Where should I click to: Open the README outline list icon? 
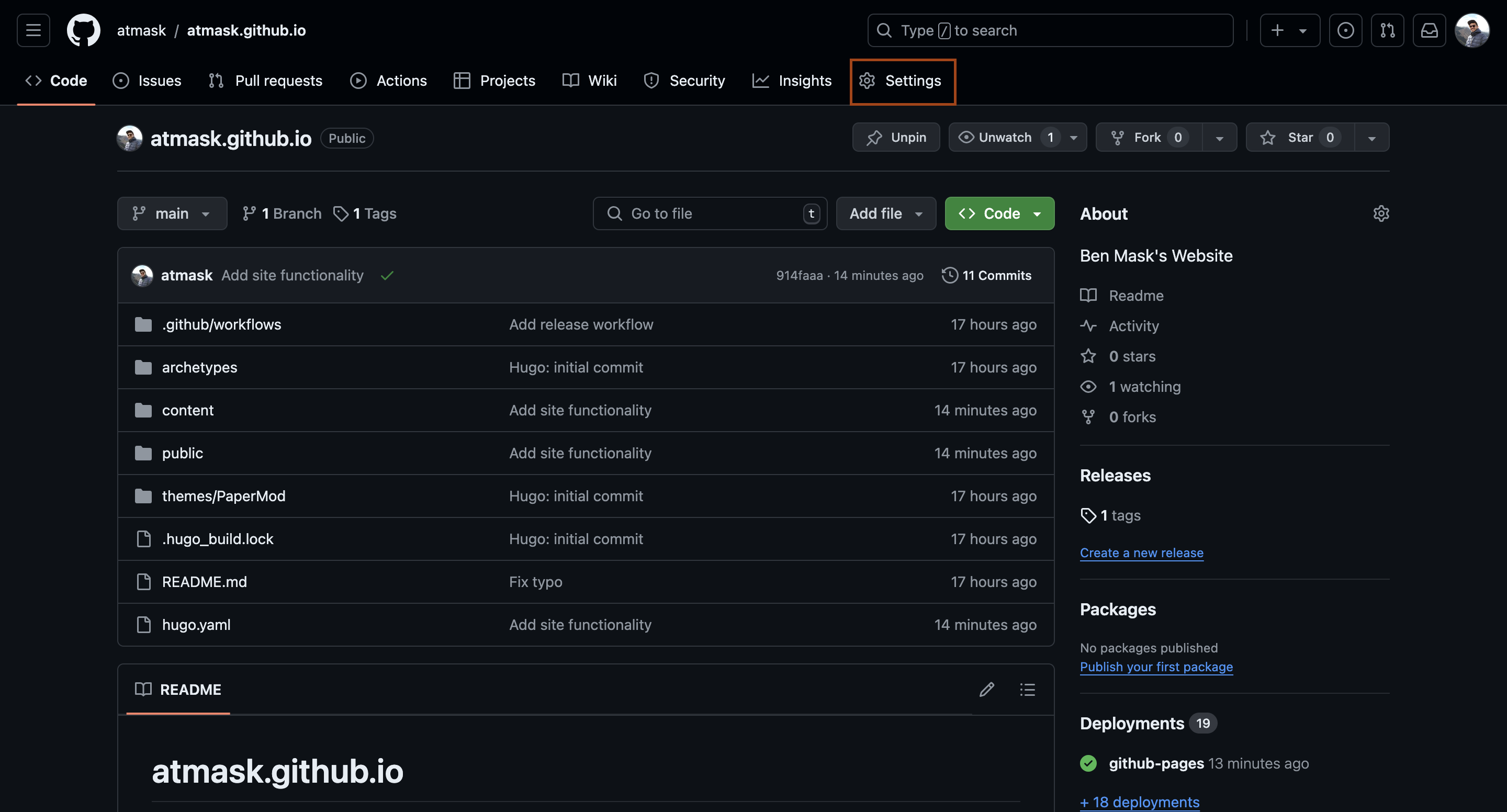point(1027,689)
